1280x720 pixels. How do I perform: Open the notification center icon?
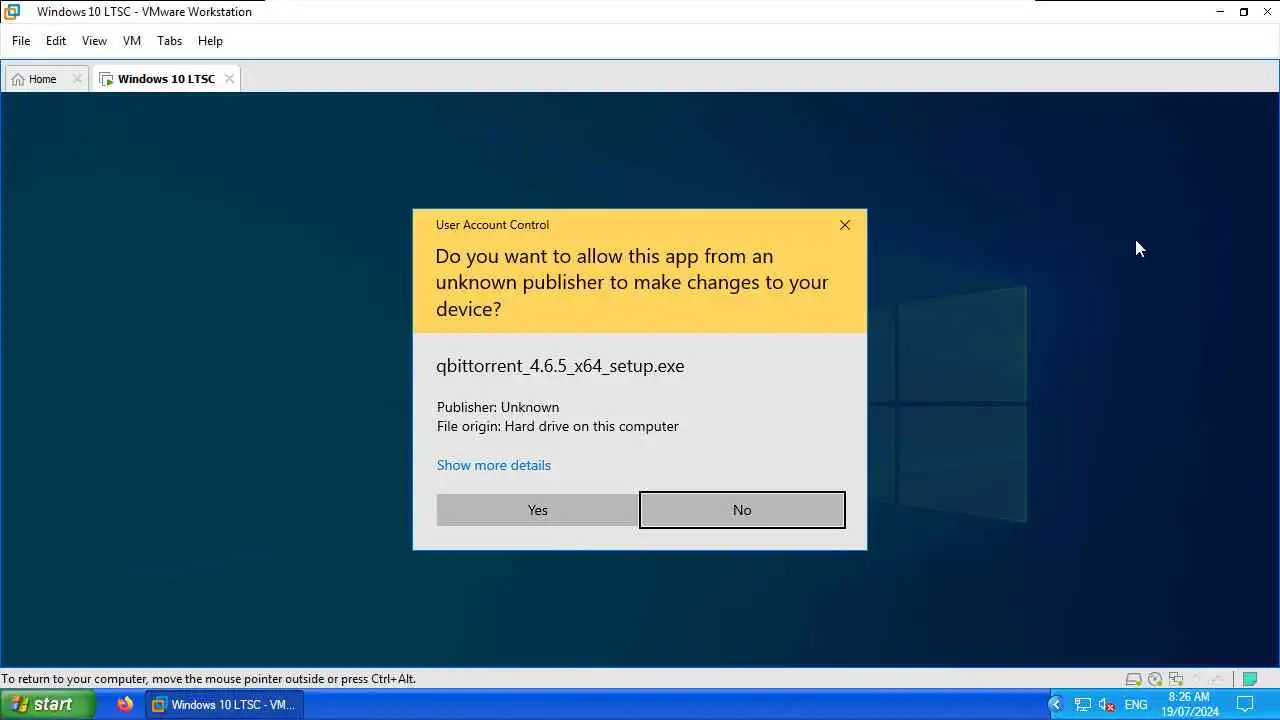click(1246, 704)
